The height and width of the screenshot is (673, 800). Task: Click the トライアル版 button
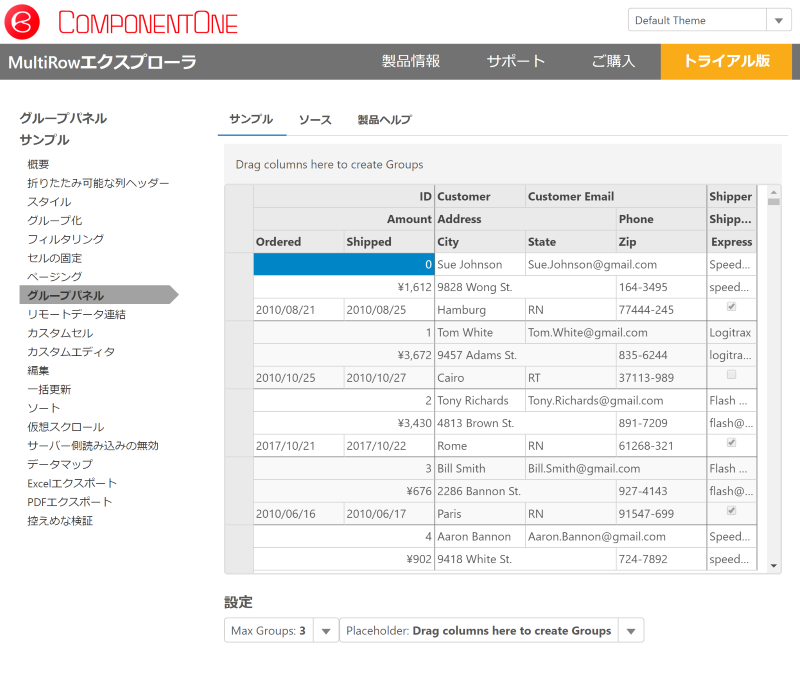pos(727,62)
